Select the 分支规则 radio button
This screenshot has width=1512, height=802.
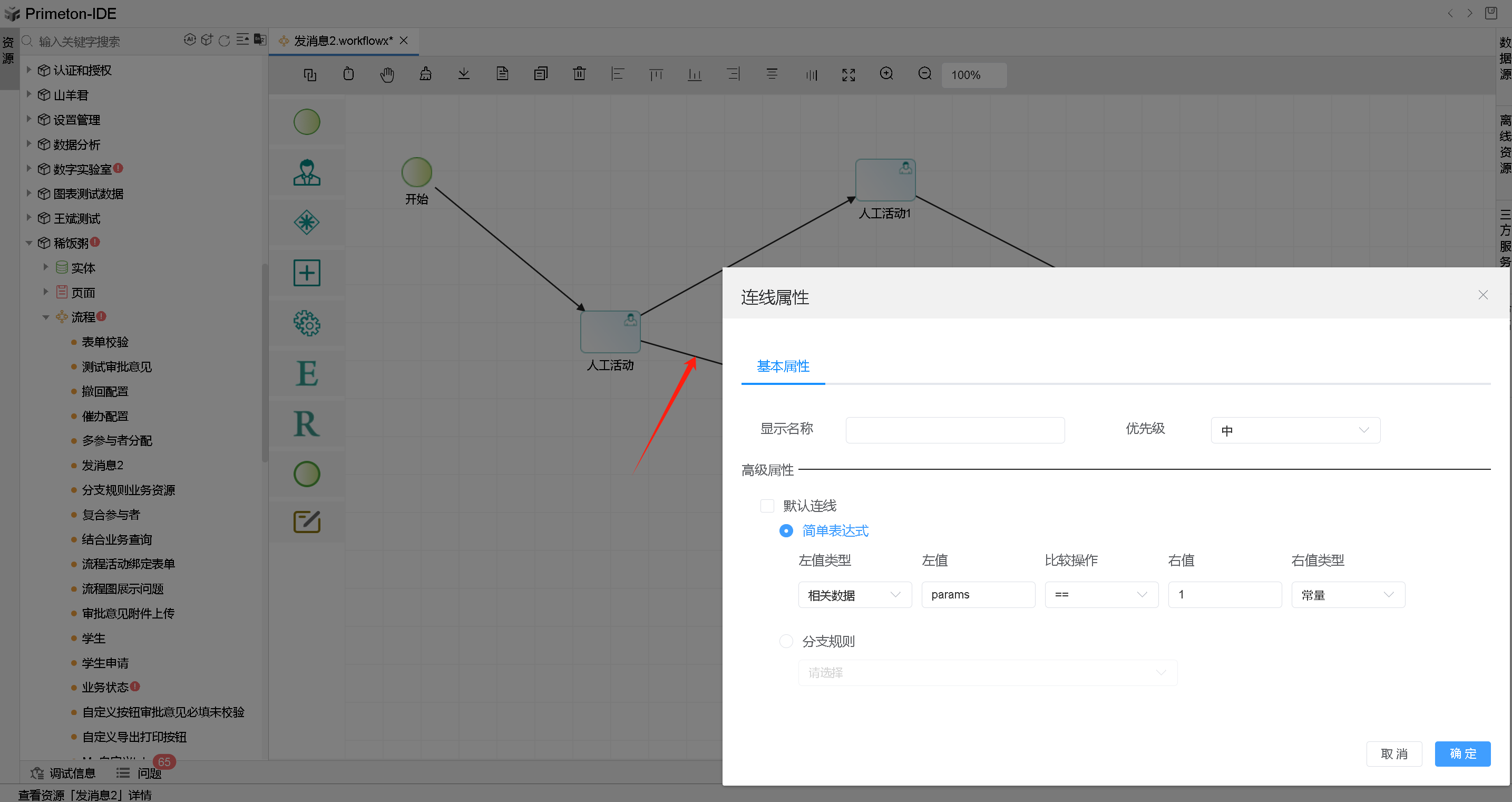coord(786,641)
